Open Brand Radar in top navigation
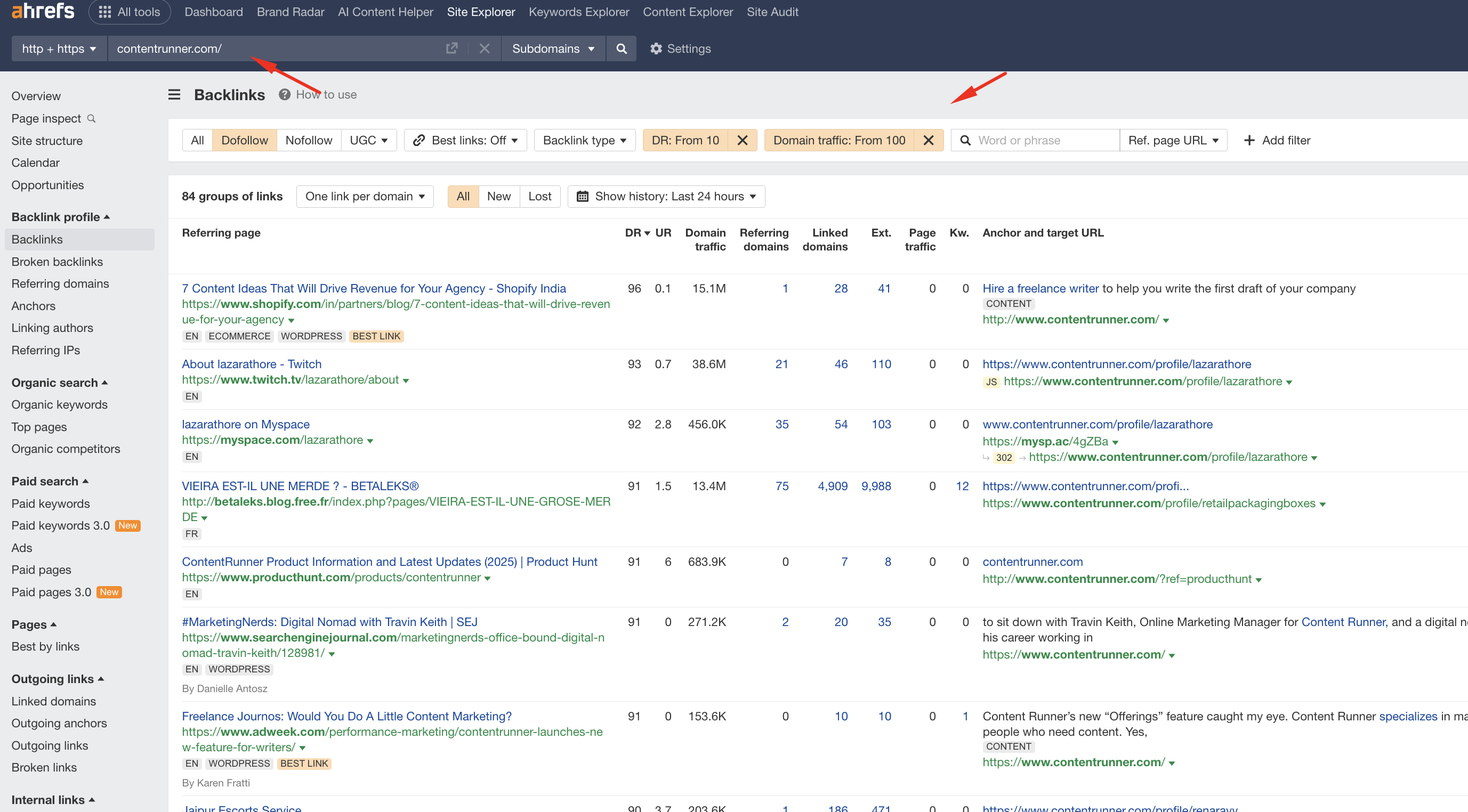The height and width of the screenshot is (812, 1468). click(x=291, y=12)
